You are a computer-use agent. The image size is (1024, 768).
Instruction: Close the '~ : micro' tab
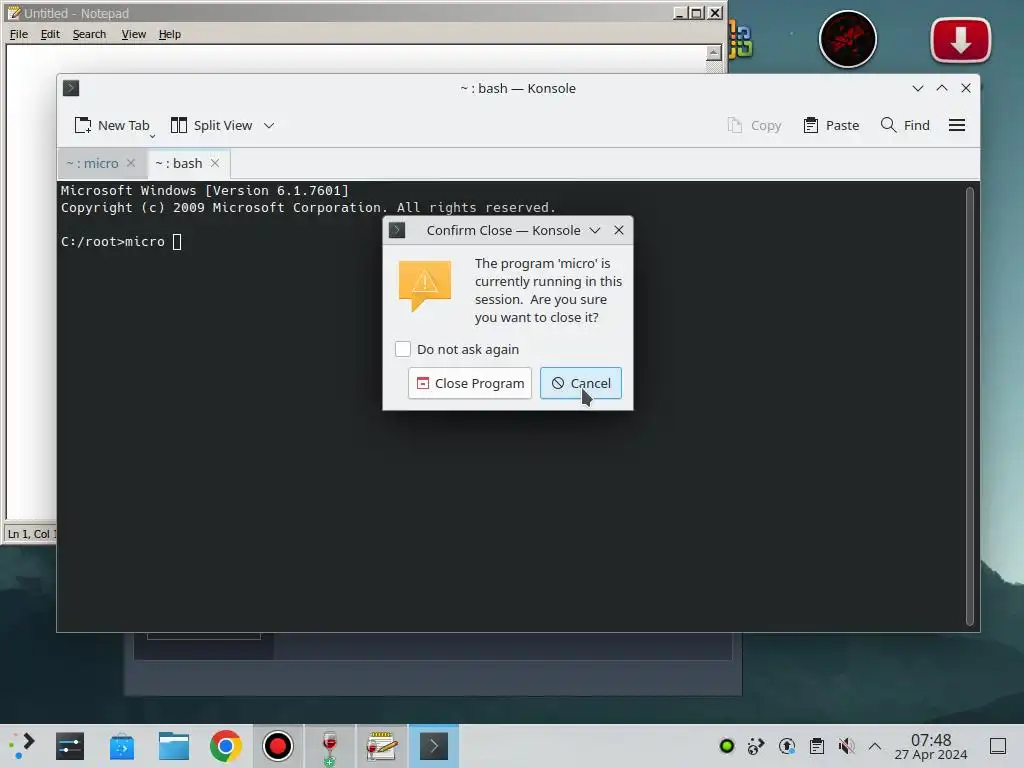point(131,163)
